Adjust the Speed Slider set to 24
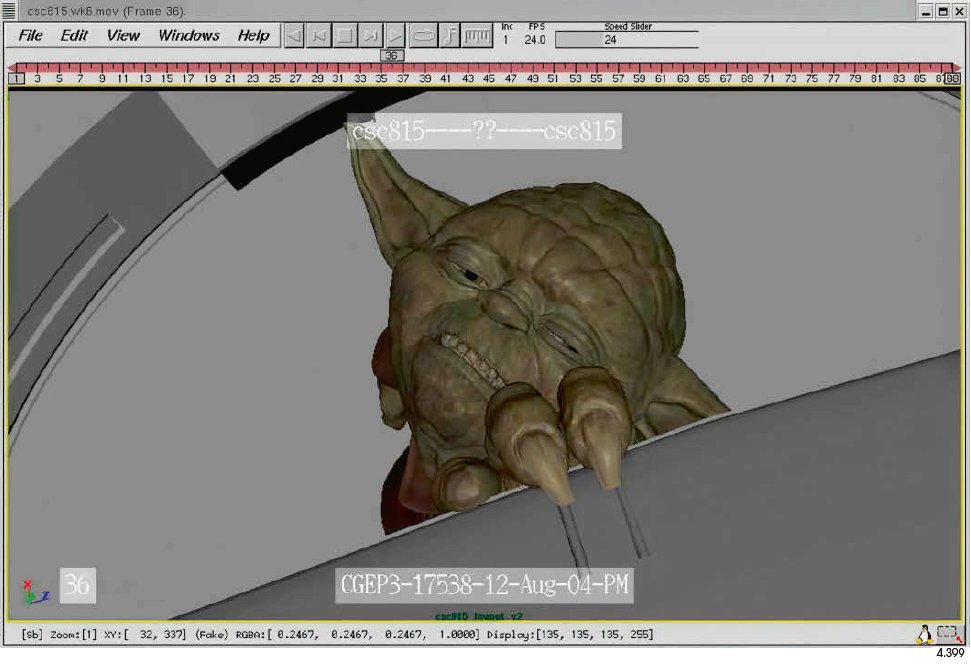The width and height of the screenshot is (971, 664). pyautogui.click(x=614, y=39)
